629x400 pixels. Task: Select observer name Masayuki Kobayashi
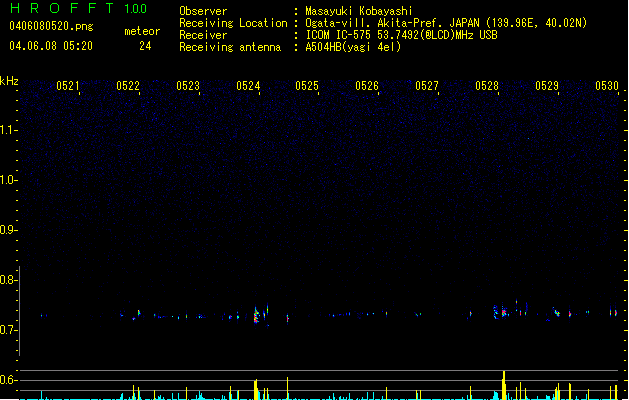tap(359, 11)
